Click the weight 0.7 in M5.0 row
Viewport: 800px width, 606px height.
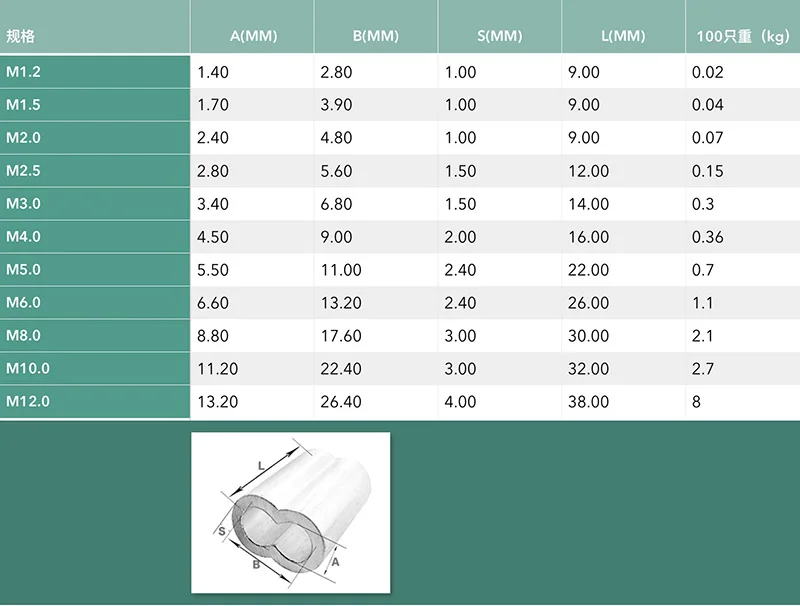(703, 270)
